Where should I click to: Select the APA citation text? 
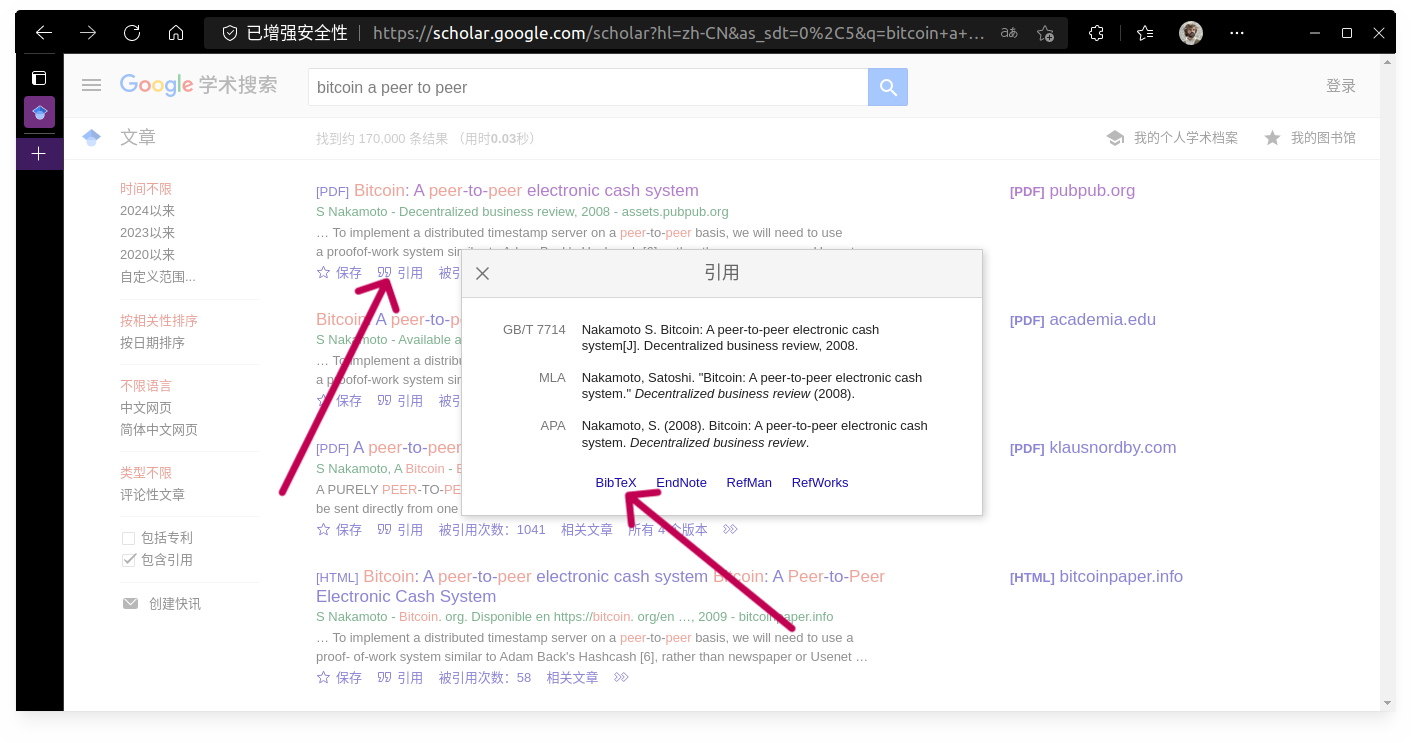tap(755, 434)
